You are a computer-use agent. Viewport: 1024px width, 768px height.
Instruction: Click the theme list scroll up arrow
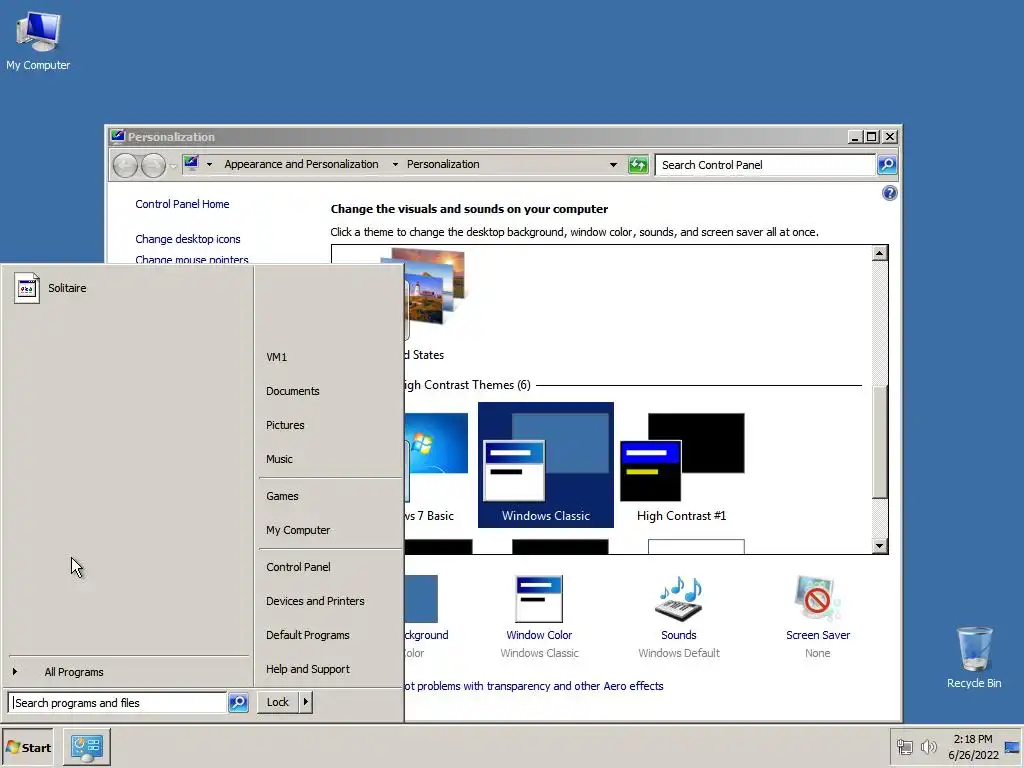pos(880,253)
